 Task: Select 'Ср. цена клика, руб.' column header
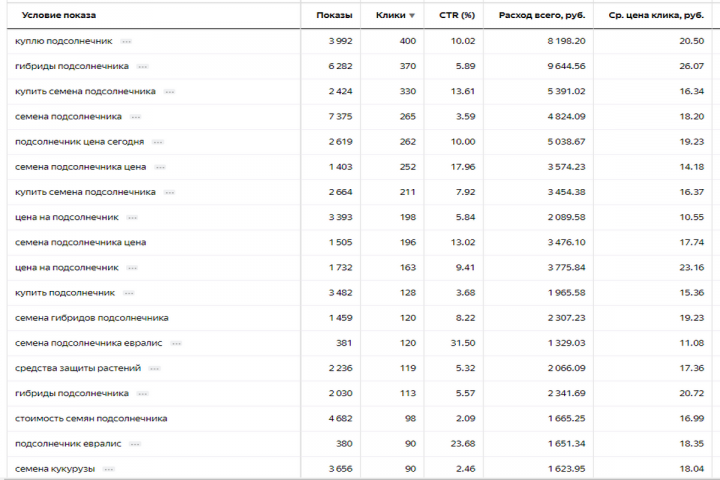tap(655, 15)
